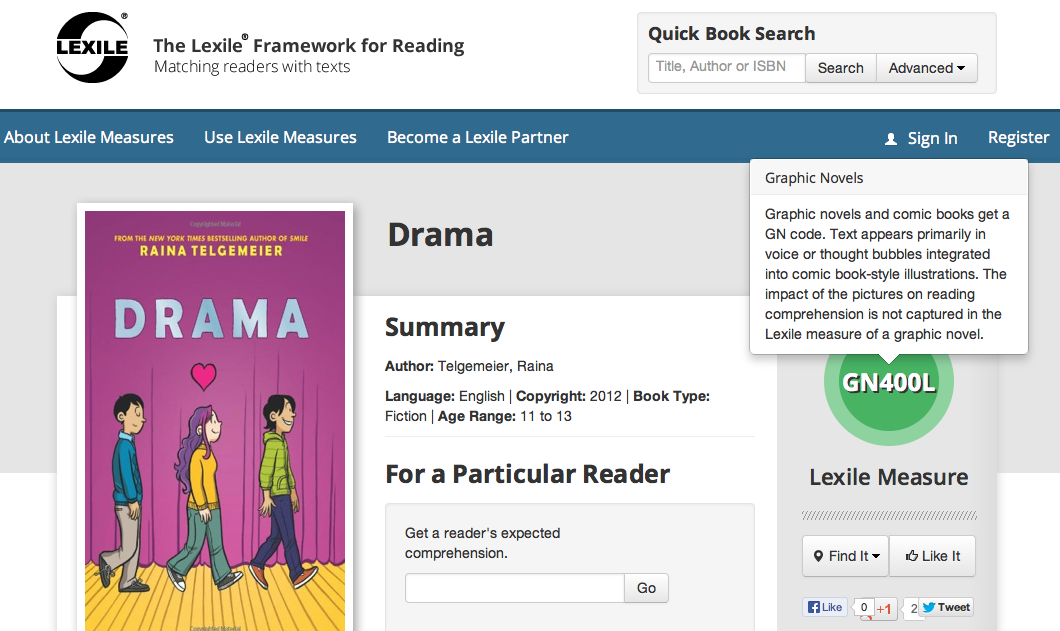Click the Lexile Measure label
The height and width of the screenshot is (631, 1060).
pos(888,477)
